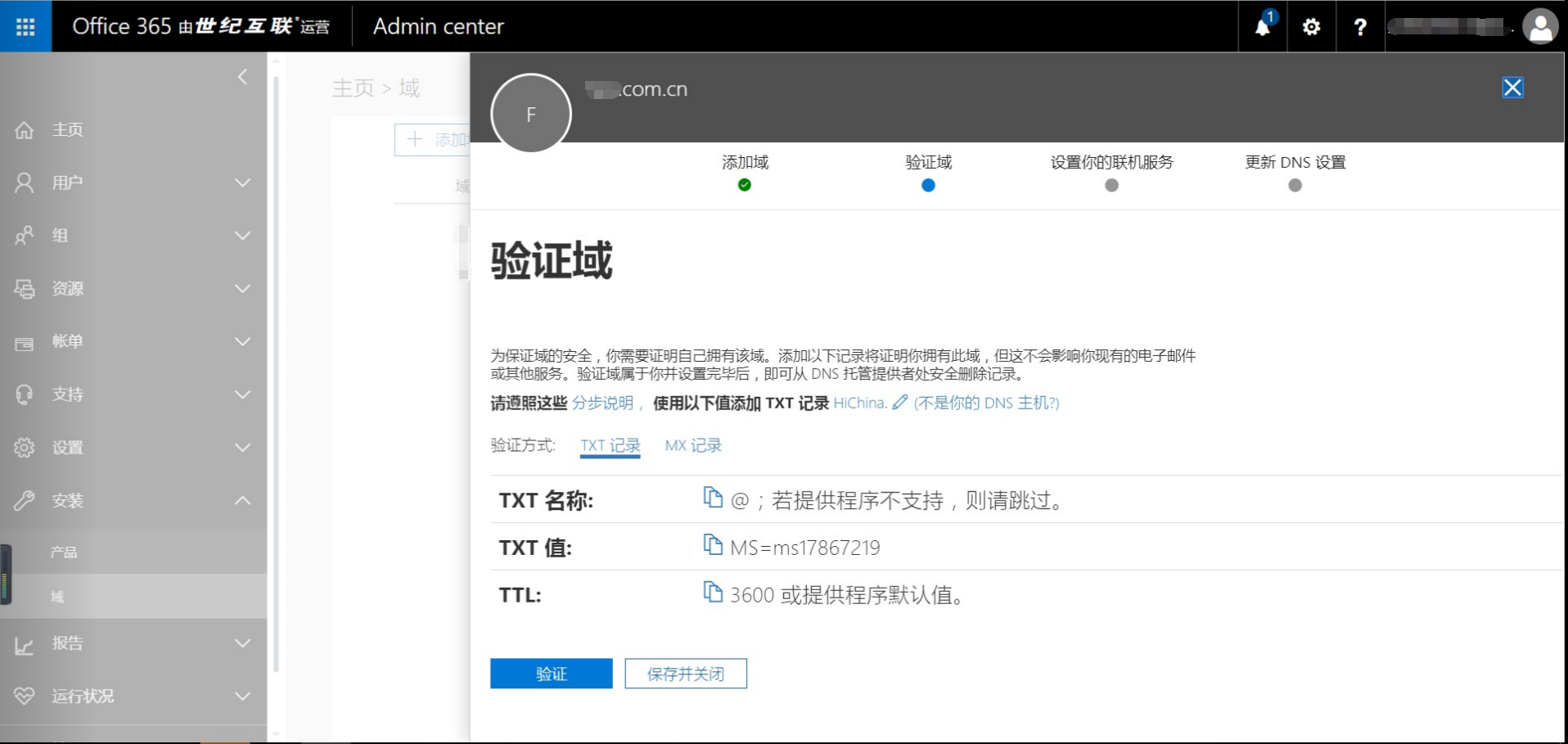1568x744 pixels.
Task: Click the sidebar vertical scrollbar
Action: (276, 373)
